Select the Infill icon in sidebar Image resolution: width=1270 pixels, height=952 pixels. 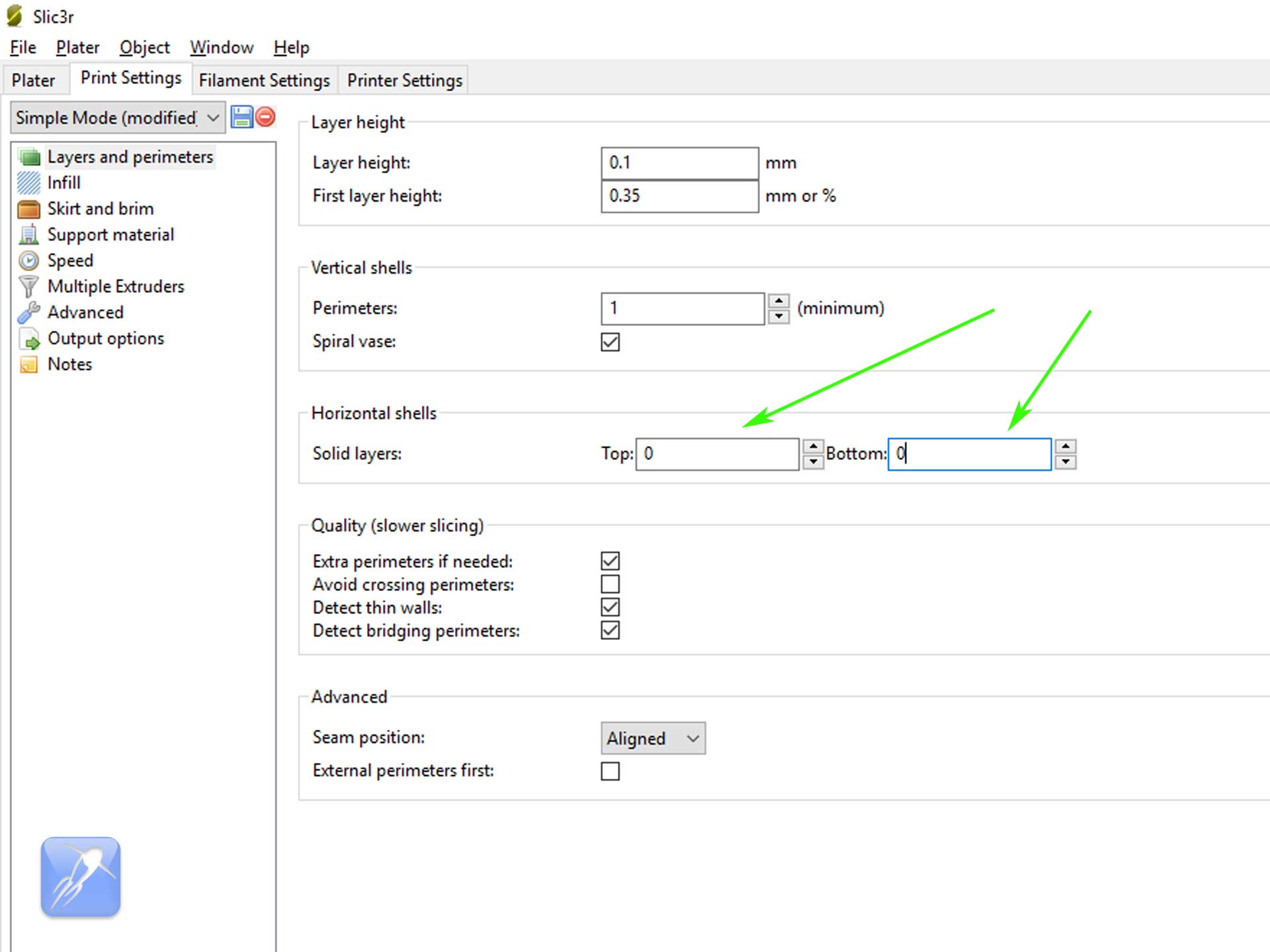coord(28,182)
